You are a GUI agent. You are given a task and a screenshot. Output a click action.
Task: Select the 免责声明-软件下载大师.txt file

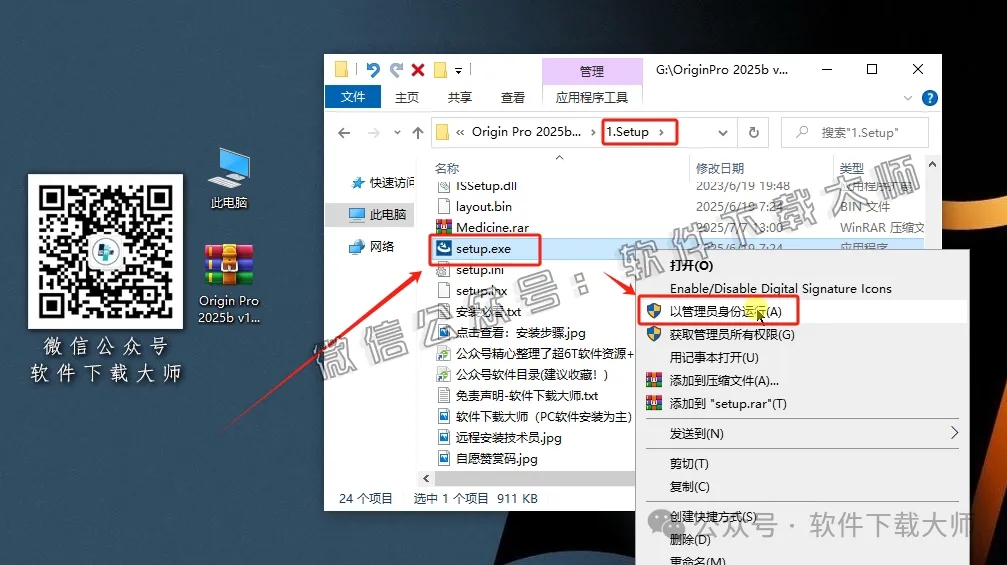pos(527,396)
